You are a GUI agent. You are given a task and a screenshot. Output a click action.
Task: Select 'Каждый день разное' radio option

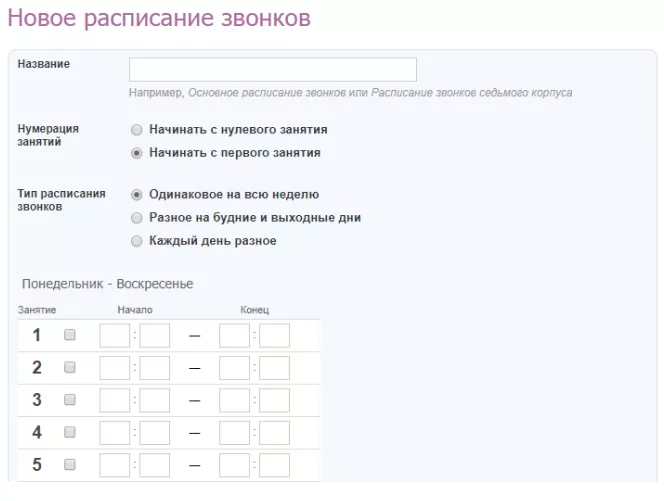[x=137, y=241]
